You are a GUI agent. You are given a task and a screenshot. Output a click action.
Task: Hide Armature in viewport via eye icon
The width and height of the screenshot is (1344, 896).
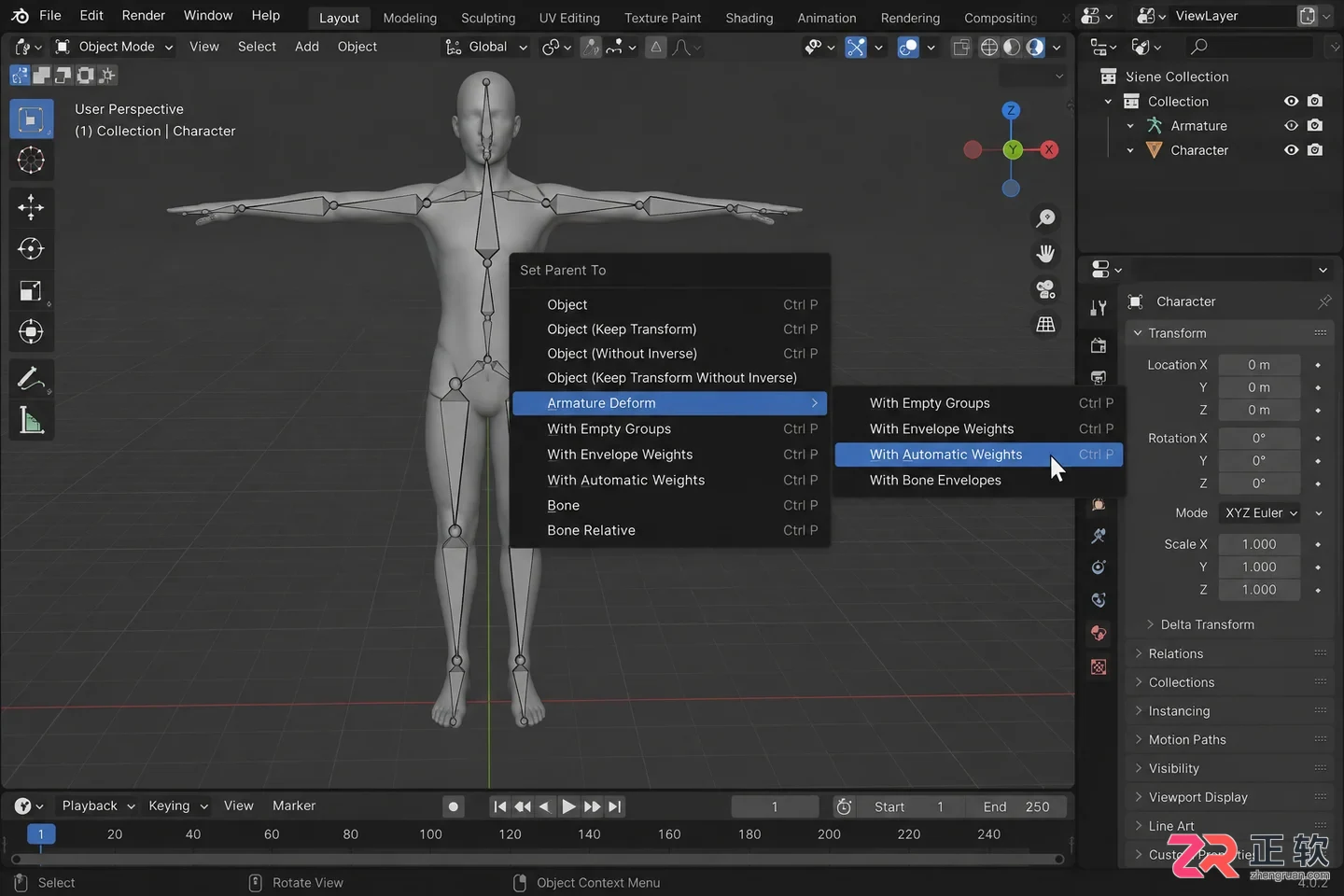(x=1291, y=125)
